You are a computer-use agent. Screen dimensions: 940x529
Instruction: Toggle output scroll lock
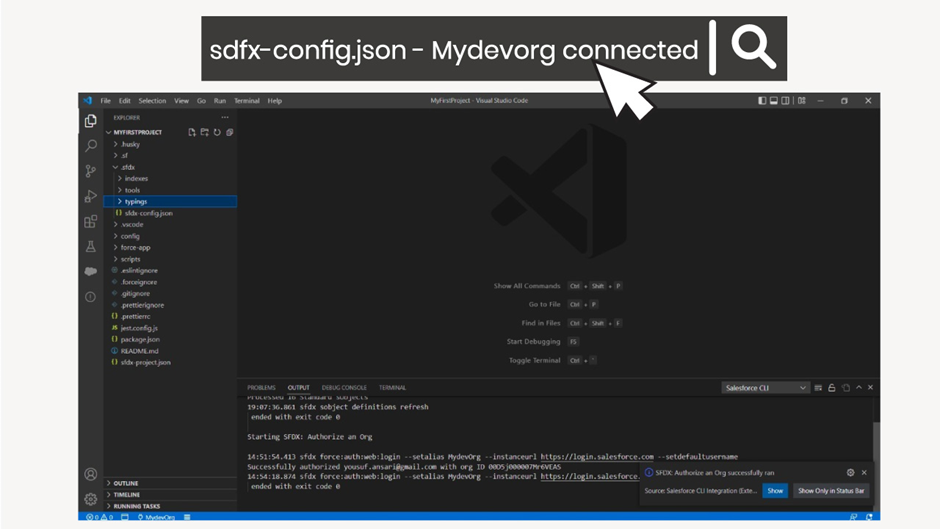(831, 388)
